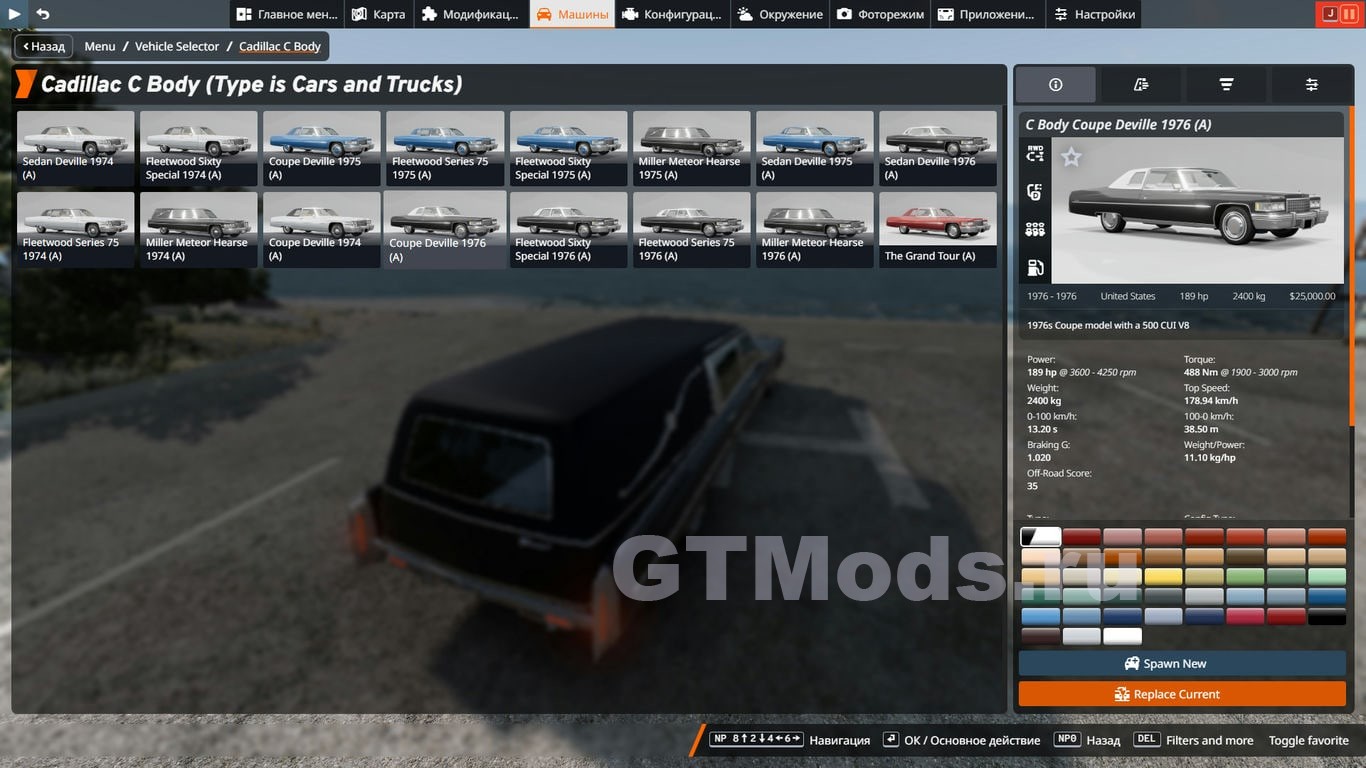Click the play arrow in the top bar
The width and height of the screenshot is (1366, 768).
15,14
